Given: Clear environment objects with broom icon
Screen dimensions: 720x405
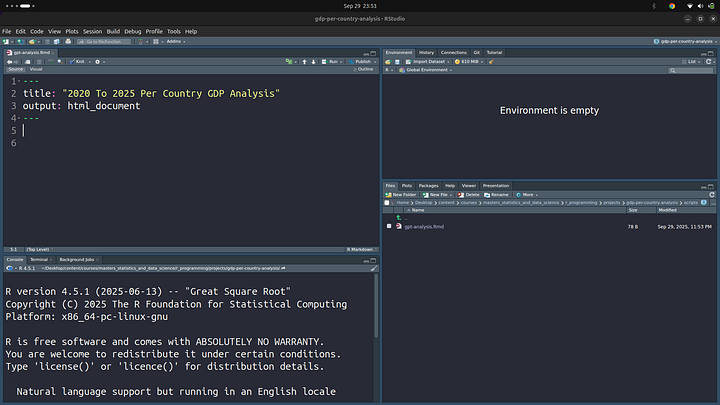Looking at the screenshot, I should pos(491,62).
